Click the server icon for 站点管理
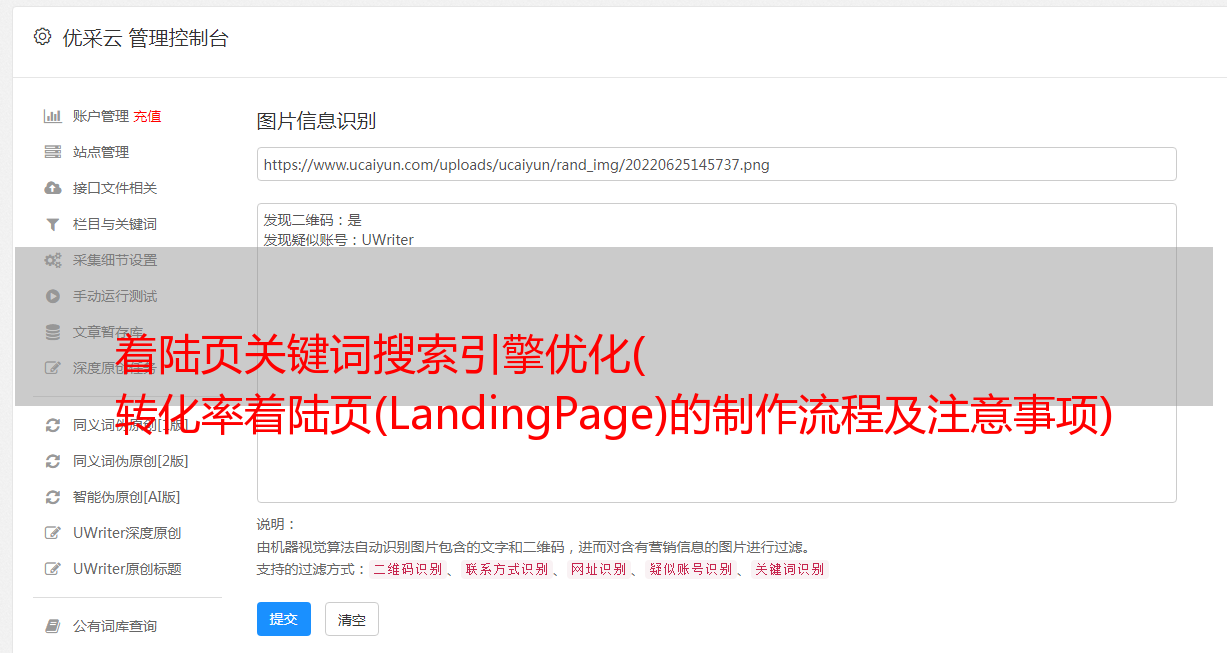 pyautogui.click(x=53, y=152)
